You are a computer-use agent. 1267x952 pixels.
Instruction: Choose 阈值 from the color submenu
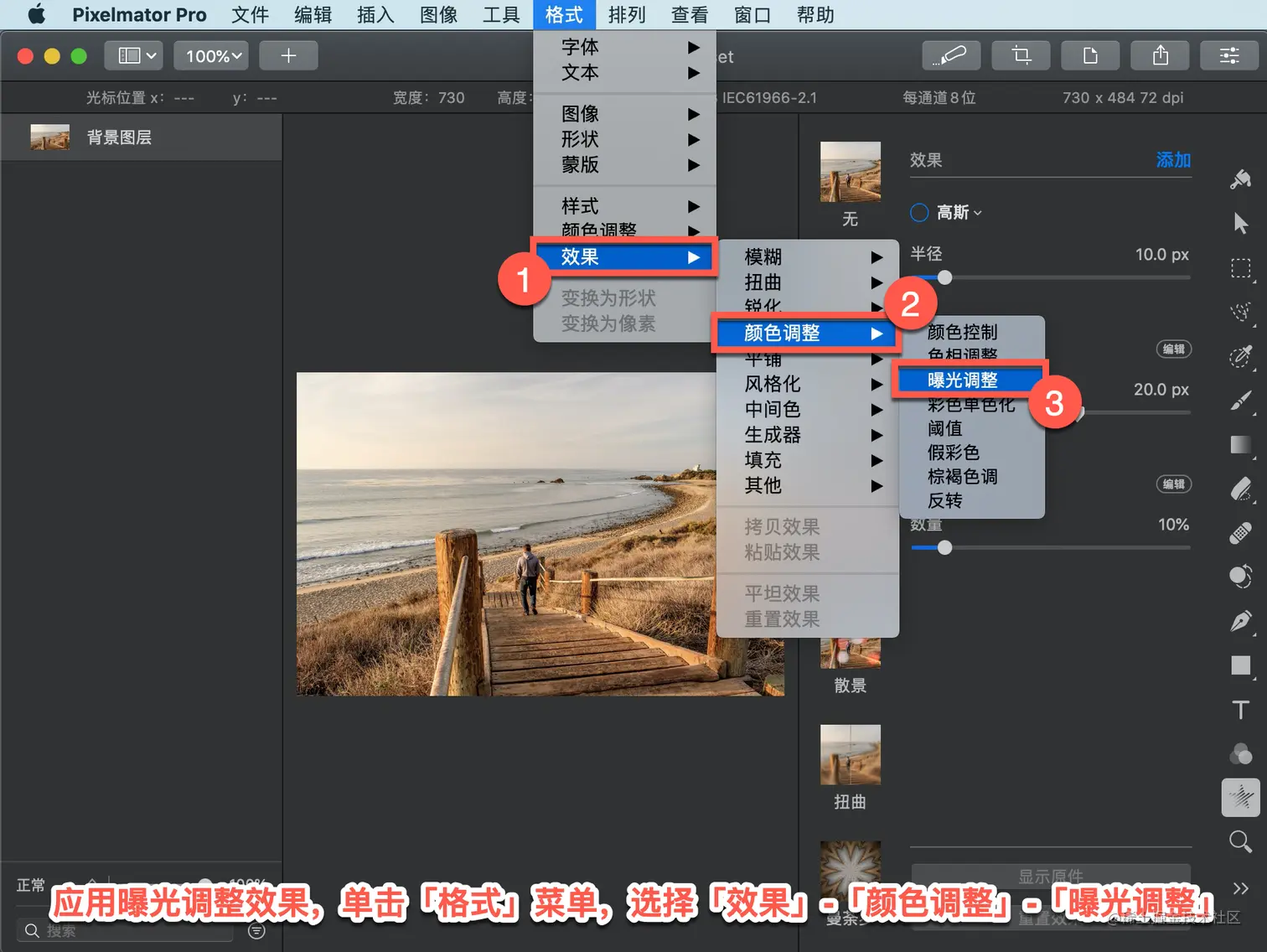(972, 428)
